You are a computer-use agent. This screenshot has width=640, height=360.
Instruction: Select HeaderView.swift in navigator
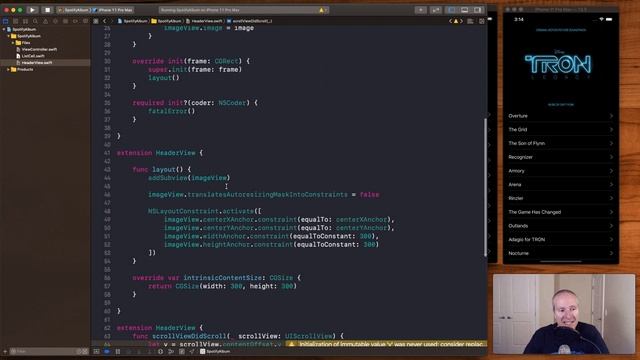pyautogui.click(x=37, y=63)
